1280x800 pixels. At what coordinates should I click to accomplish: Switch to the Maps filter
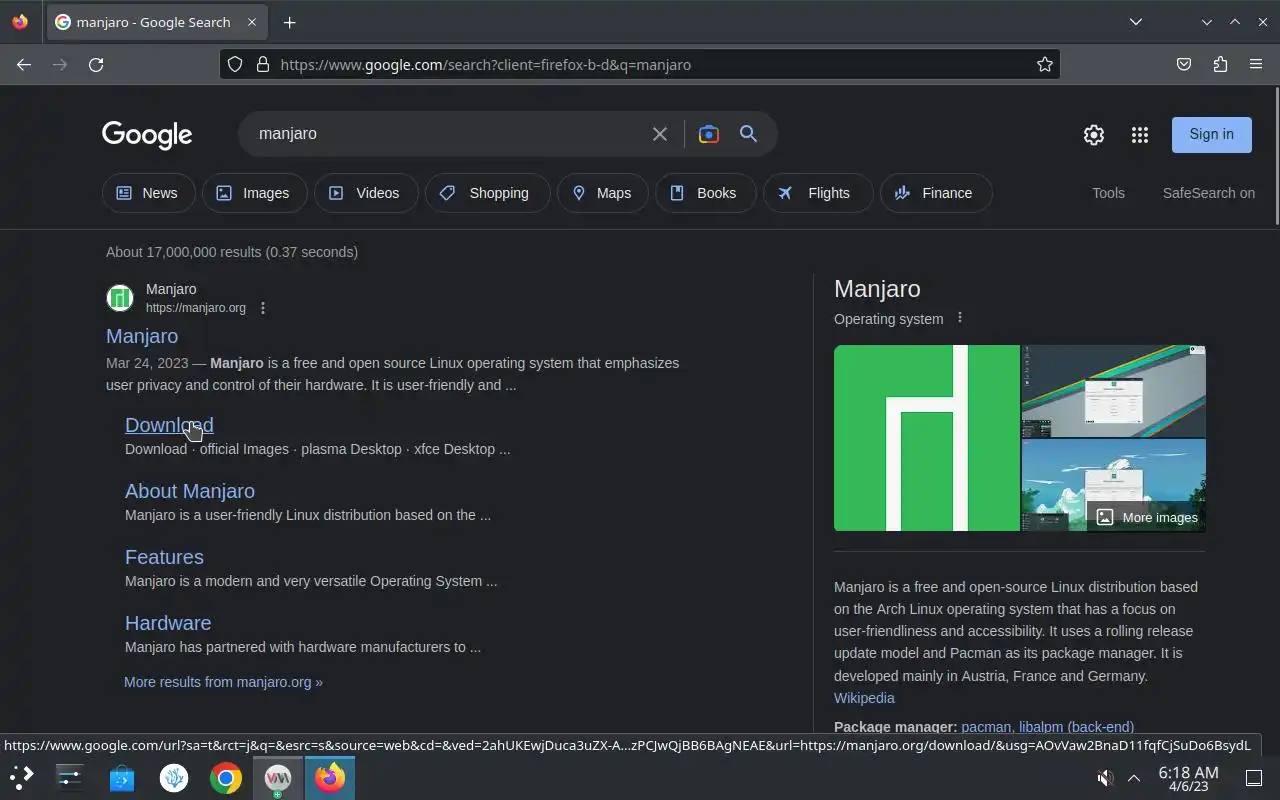(602, 193)
